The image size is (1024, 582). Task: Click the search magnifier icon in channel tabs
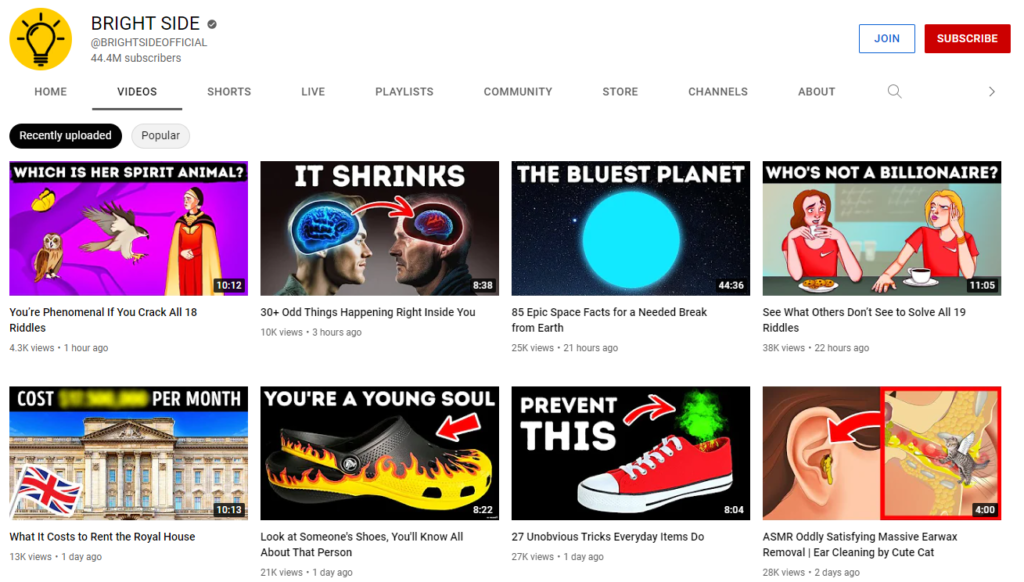[894, 91]
